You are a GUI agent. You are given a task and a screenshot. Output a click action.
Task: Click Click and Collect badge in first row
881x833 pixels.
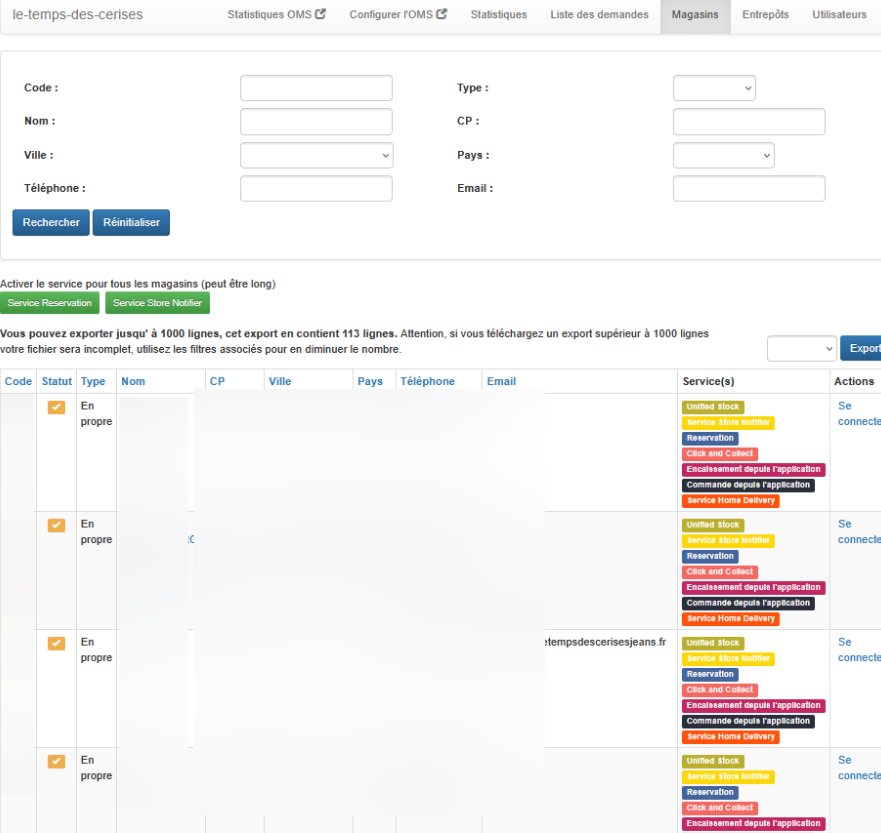click(x=720, y=454)
